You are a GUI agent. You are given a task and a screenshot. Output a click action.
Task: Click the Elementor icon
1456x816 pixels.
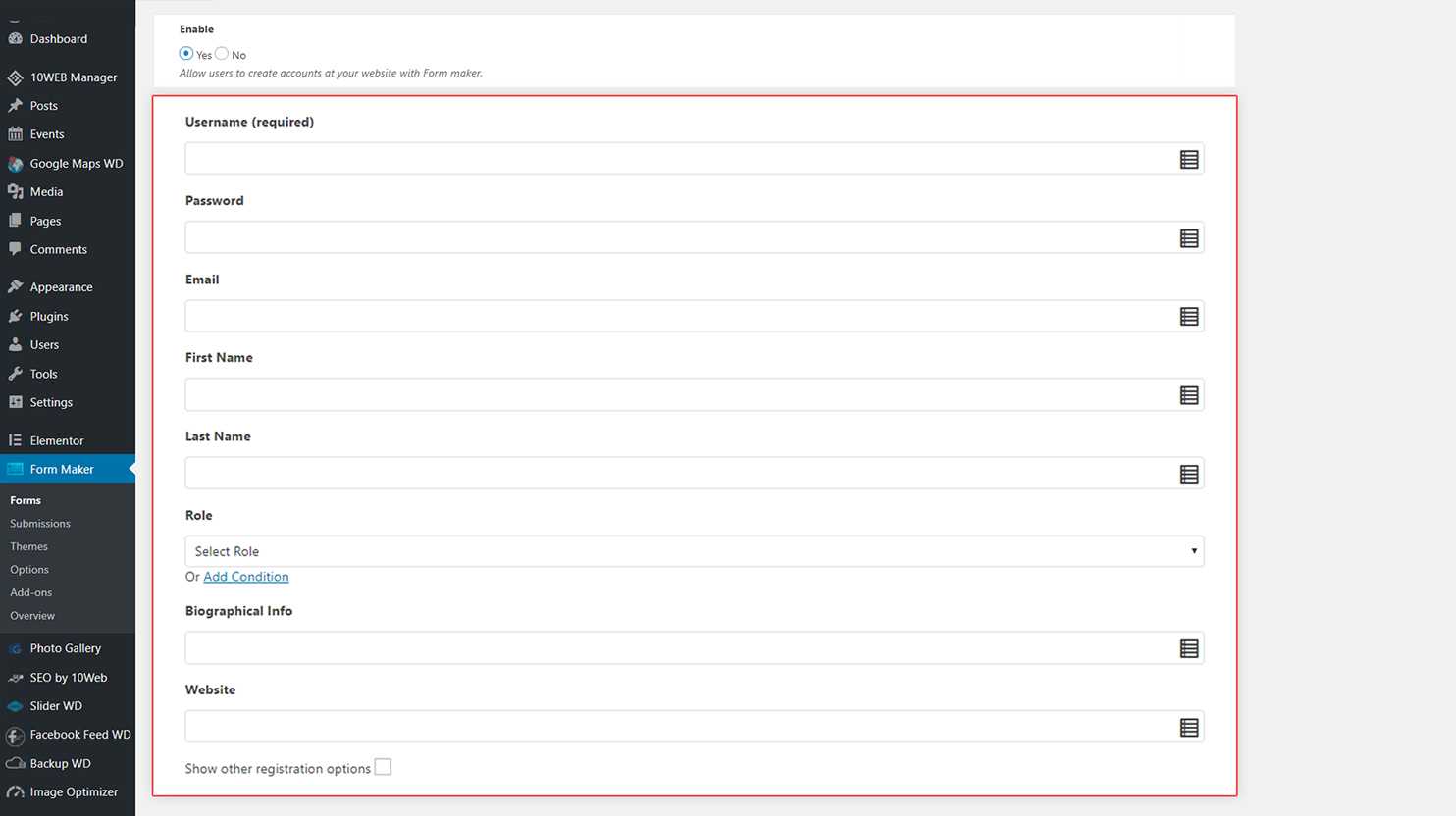point(15,440)
